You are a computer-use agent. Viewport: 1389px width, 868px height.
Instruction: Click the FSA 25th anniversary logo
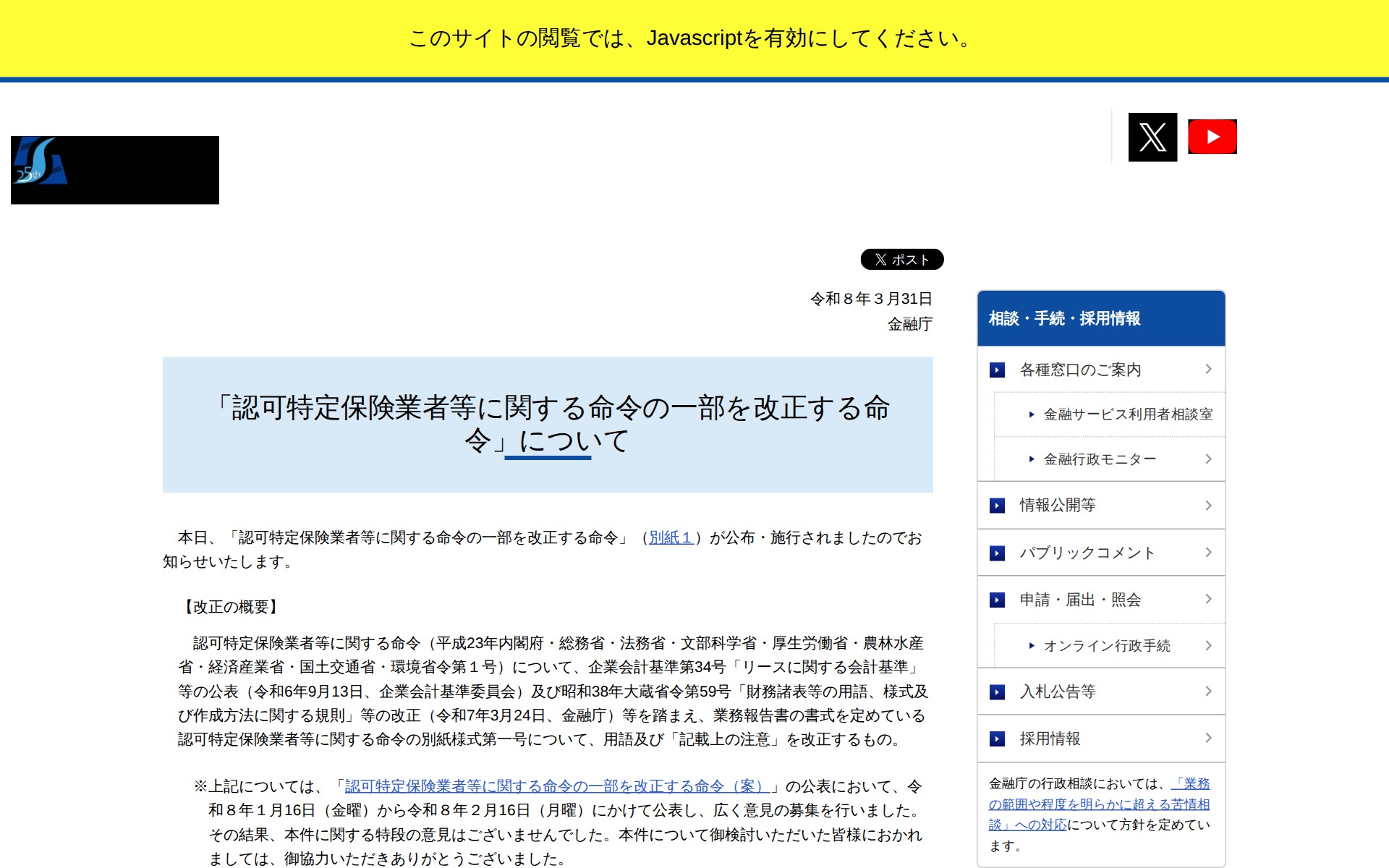coord(114,170)
